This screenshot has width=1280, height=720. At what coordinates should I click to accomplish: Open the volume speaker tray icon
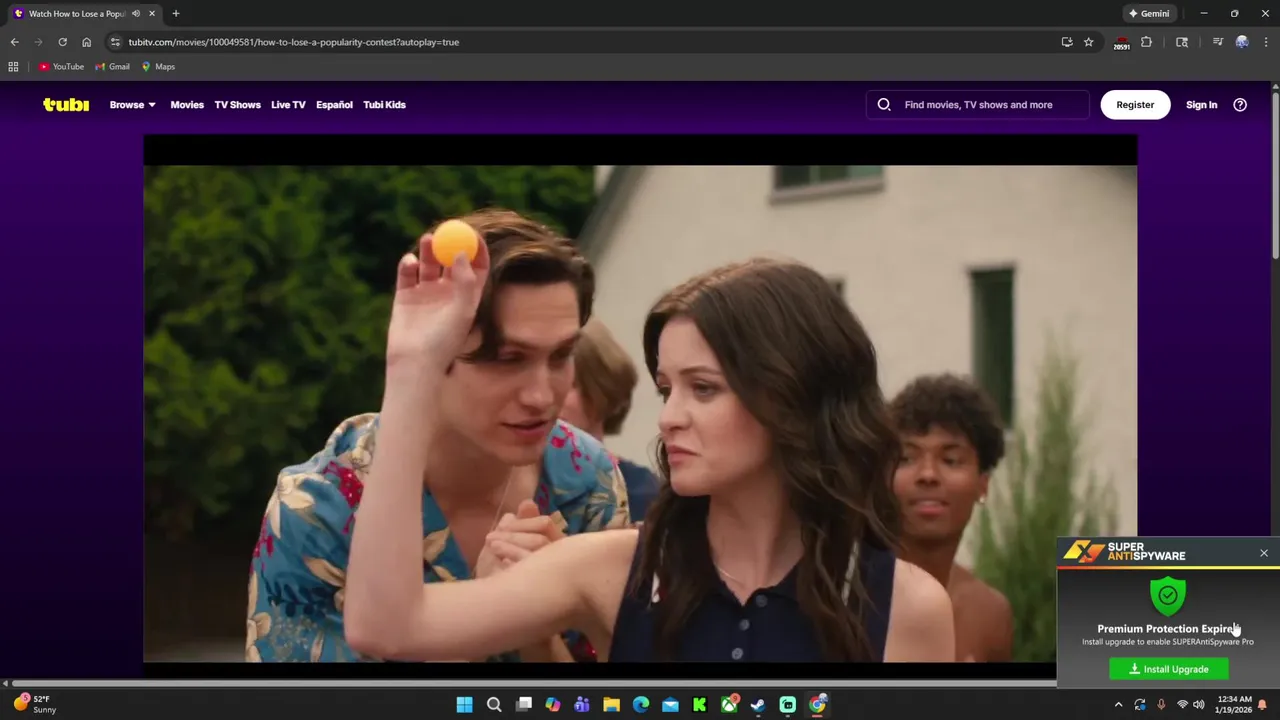click(1199, 705)
